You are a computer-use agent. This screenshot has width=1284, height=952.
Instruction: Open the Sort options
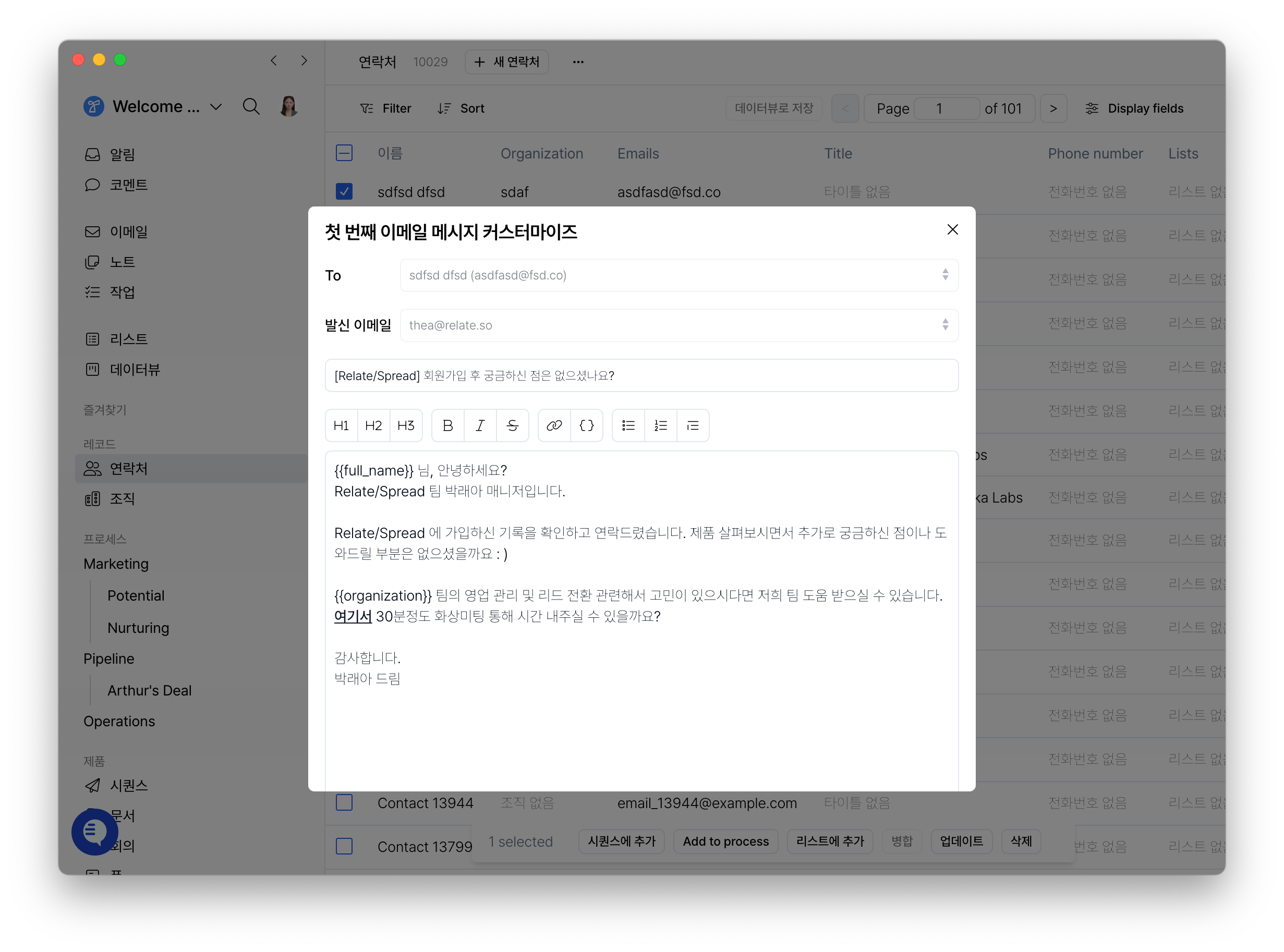461,108
